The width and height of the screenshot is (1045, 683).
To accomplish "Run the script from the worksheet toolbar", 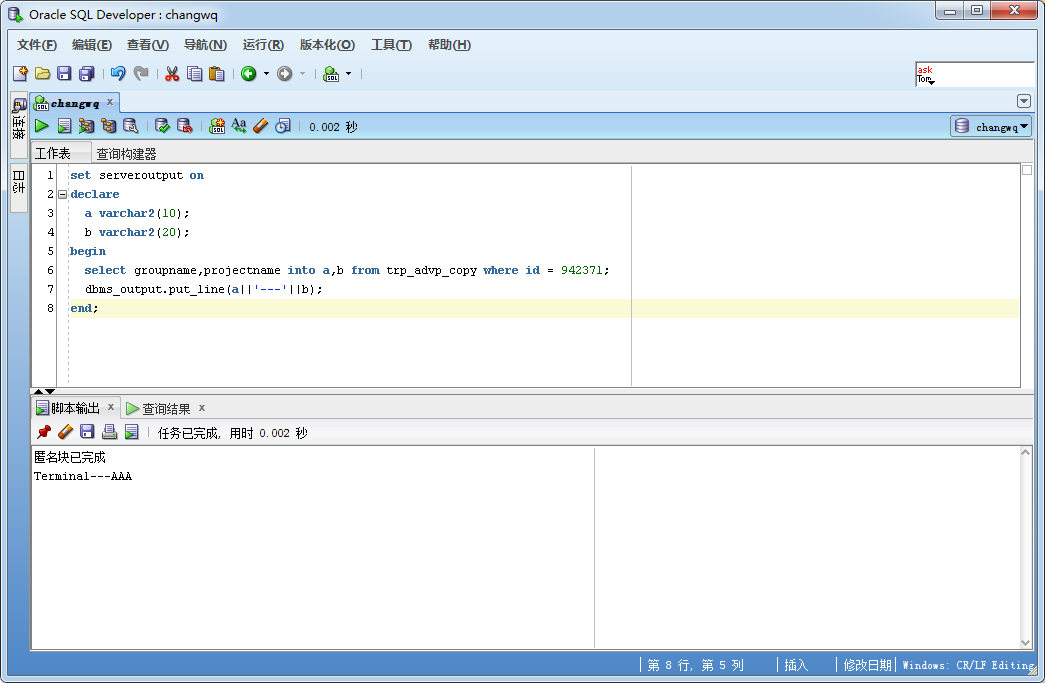I will tap(64, 126).
